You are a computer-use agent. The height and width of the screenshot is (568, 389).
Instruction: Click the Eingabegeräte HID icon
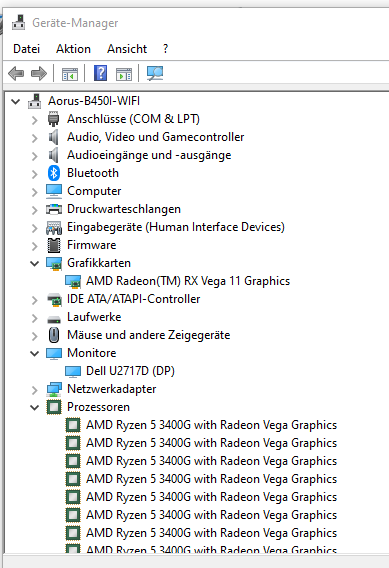coord(54,227)
